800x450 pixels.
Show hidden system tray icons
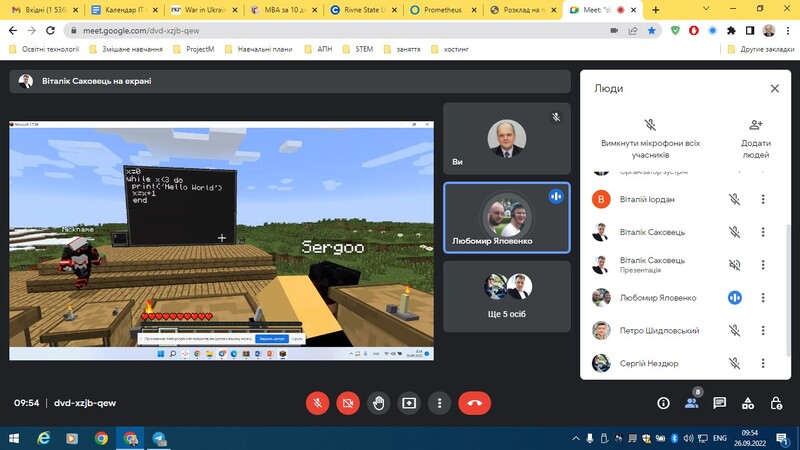(576, 438)
